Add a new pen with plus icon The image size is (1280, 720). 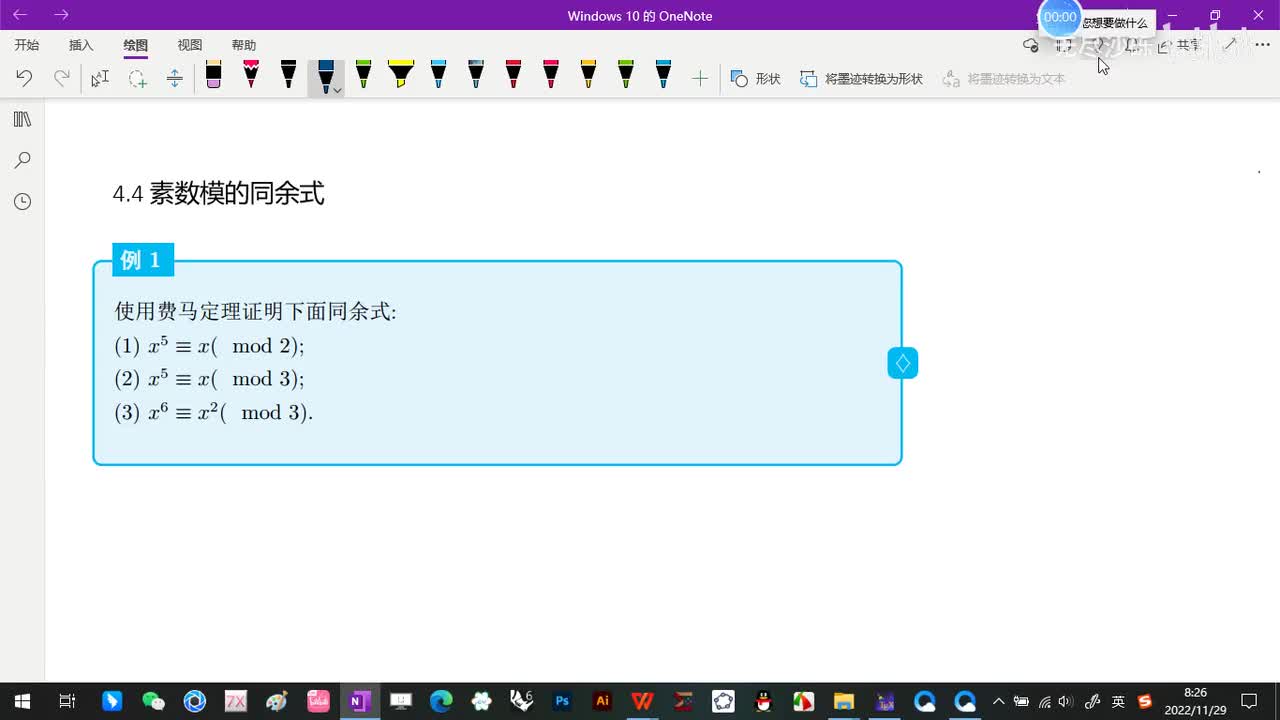coord(700,78)
